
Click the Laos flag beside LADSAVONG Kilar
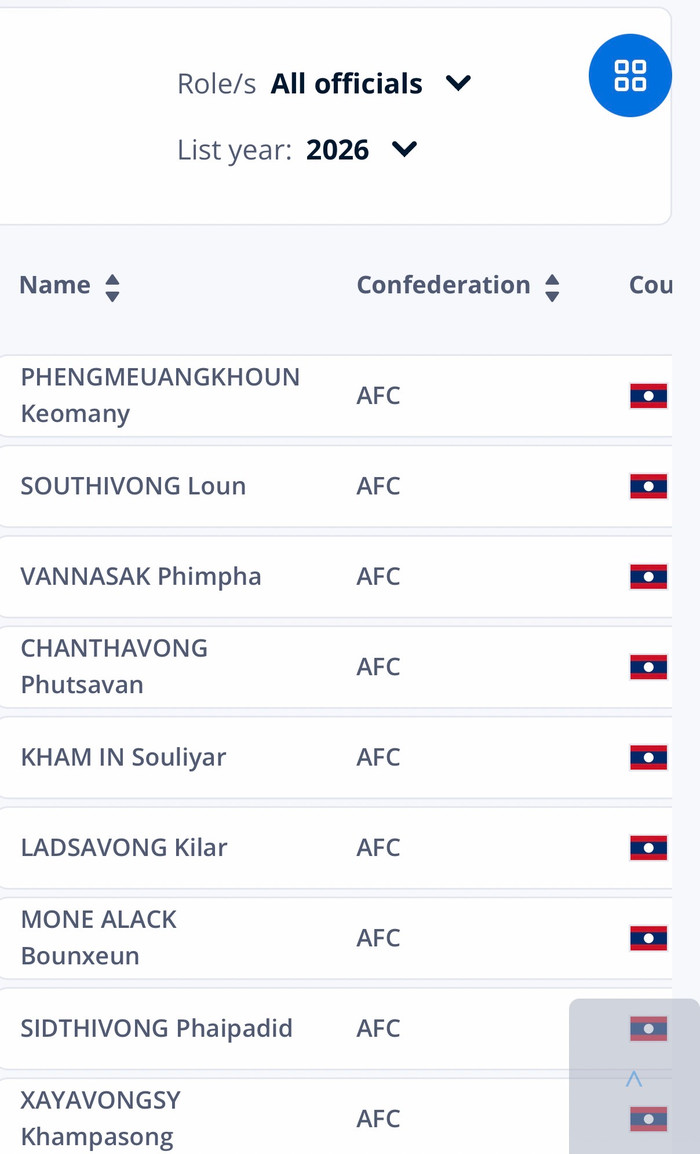point(648,848)
